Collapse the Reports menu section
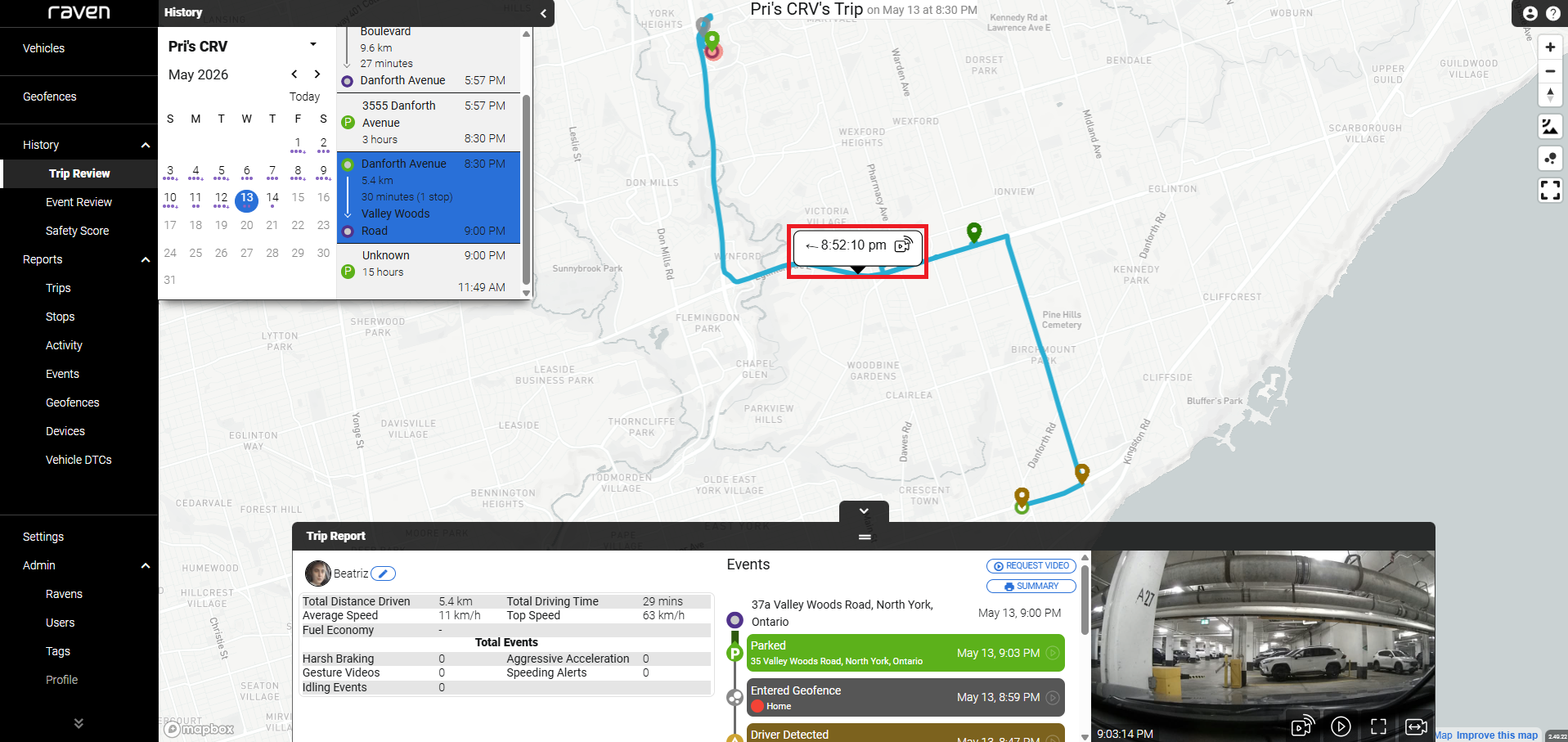Viewport: 1568px width, 742px height. (146, 259)
